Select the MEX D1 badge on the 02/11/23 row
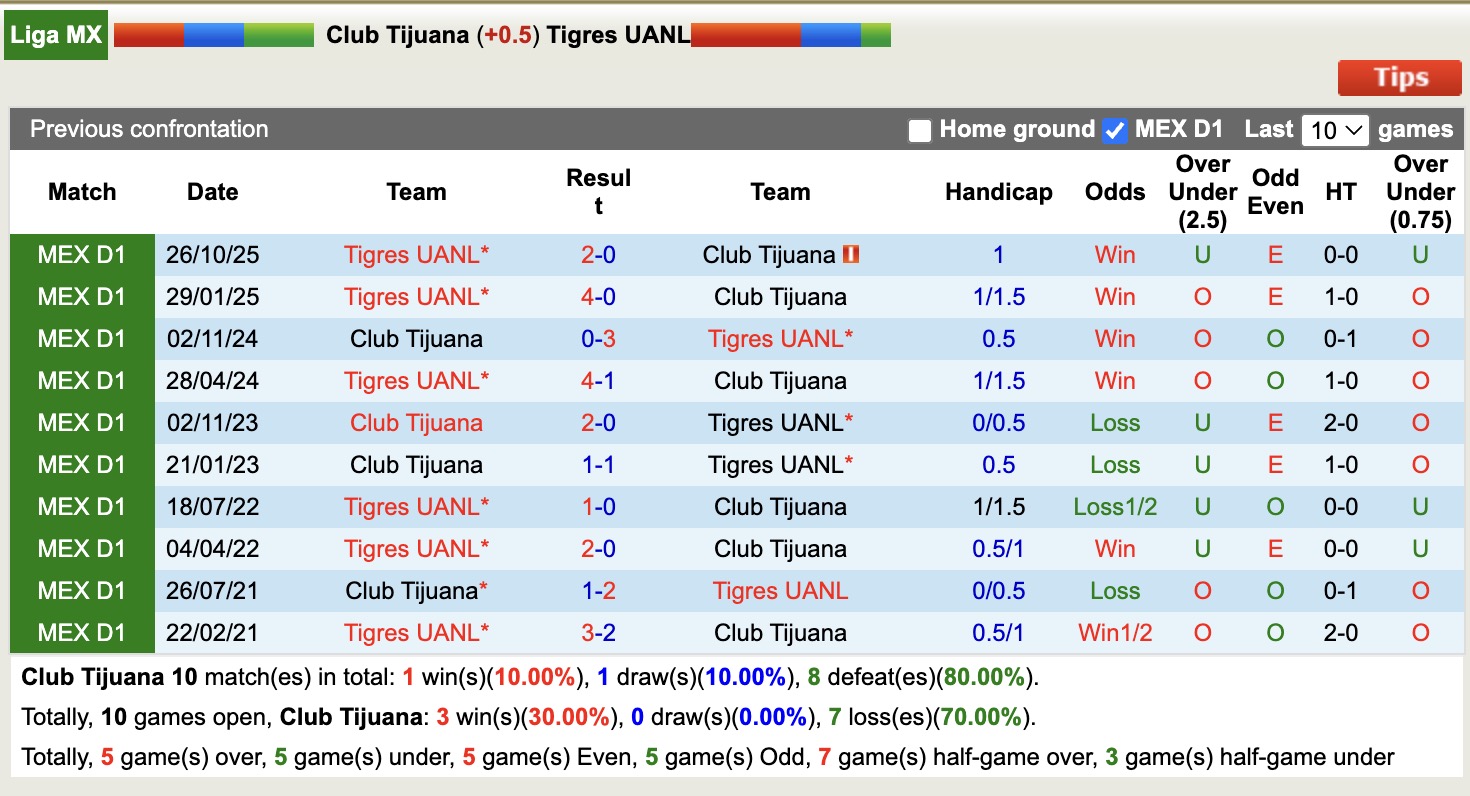The image size is (1470, 796). 80,422
